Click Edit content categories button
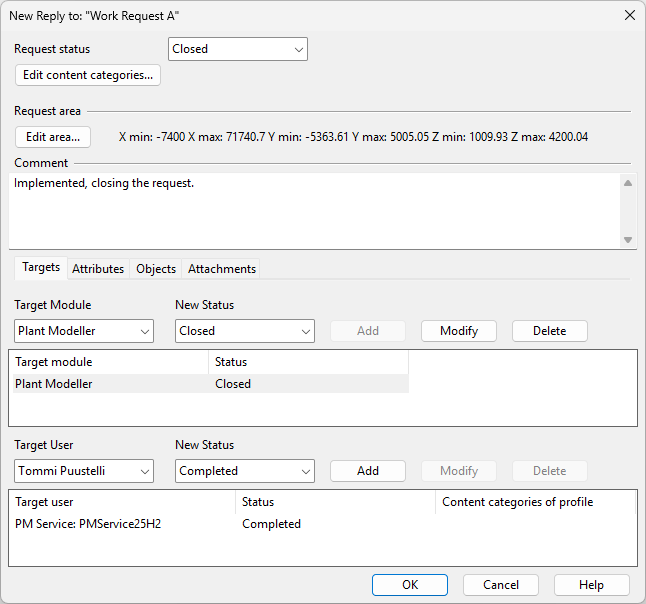Viewport: 646px width, 604px height. (x=88, y=75)
